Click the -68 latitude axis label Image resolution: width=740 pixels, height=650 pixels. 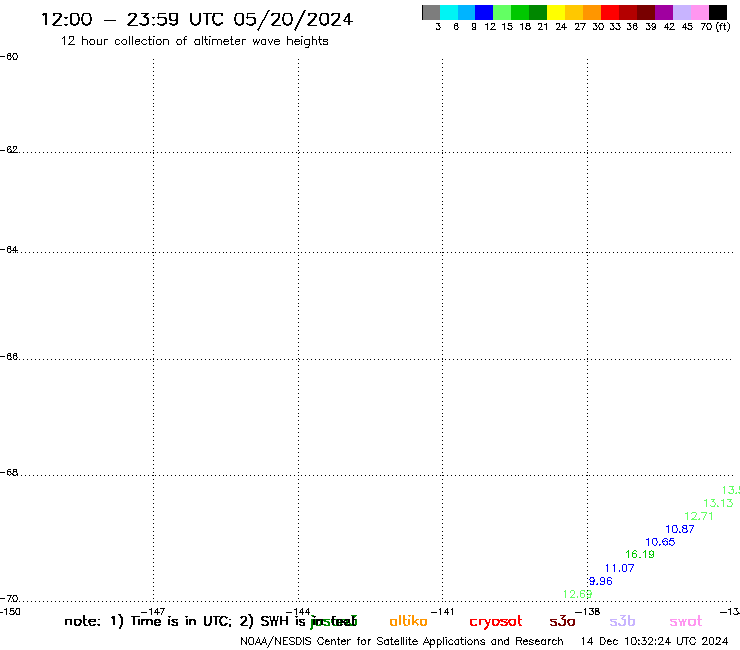(x=9, y=473)
